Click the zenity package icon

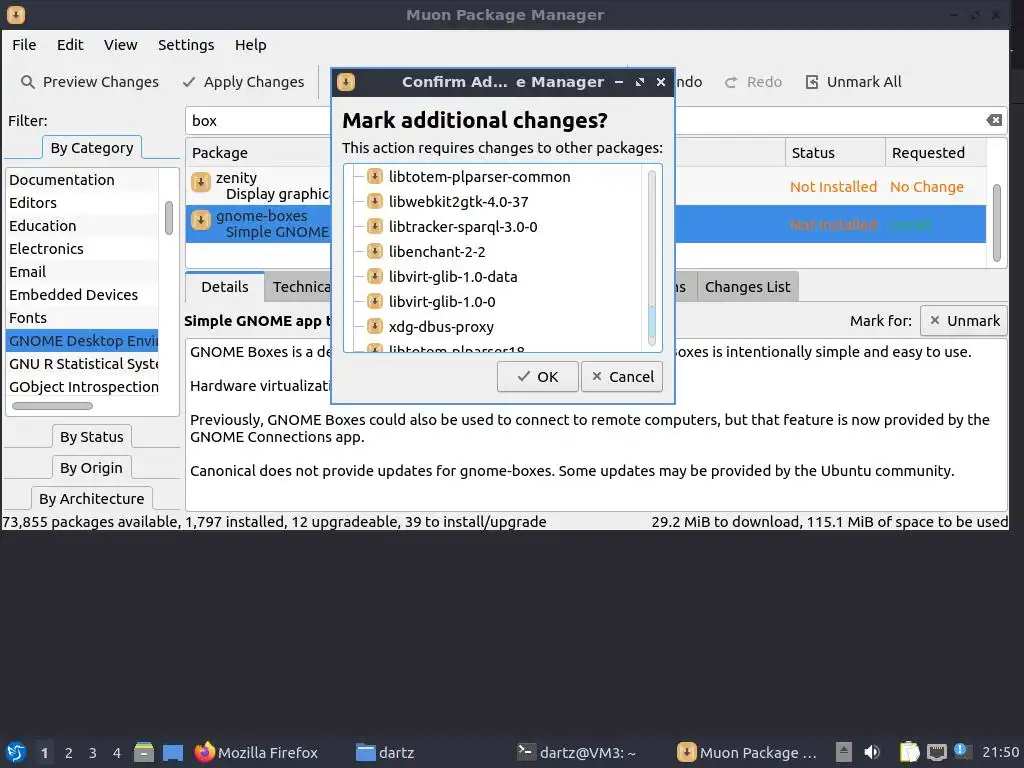click(200, 182)
